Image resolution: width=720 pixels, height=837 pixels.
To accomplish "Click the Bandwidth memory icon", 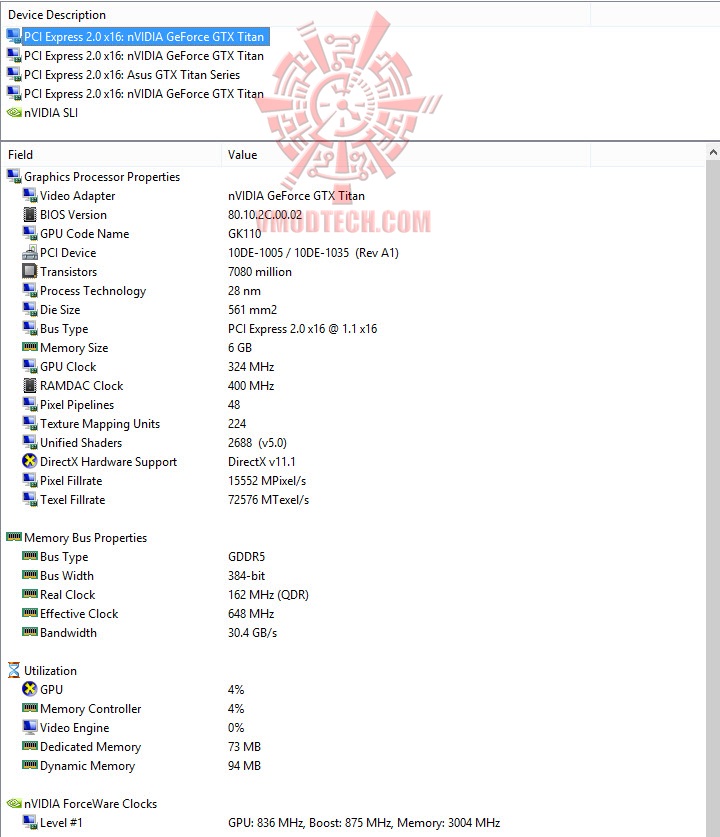I will (x=29, y=631).
